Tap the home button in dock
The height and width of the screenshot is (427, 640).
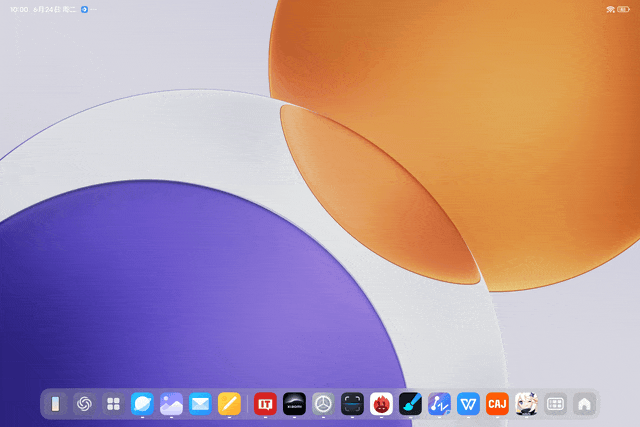pyautogui.click(x=584, y=404)
